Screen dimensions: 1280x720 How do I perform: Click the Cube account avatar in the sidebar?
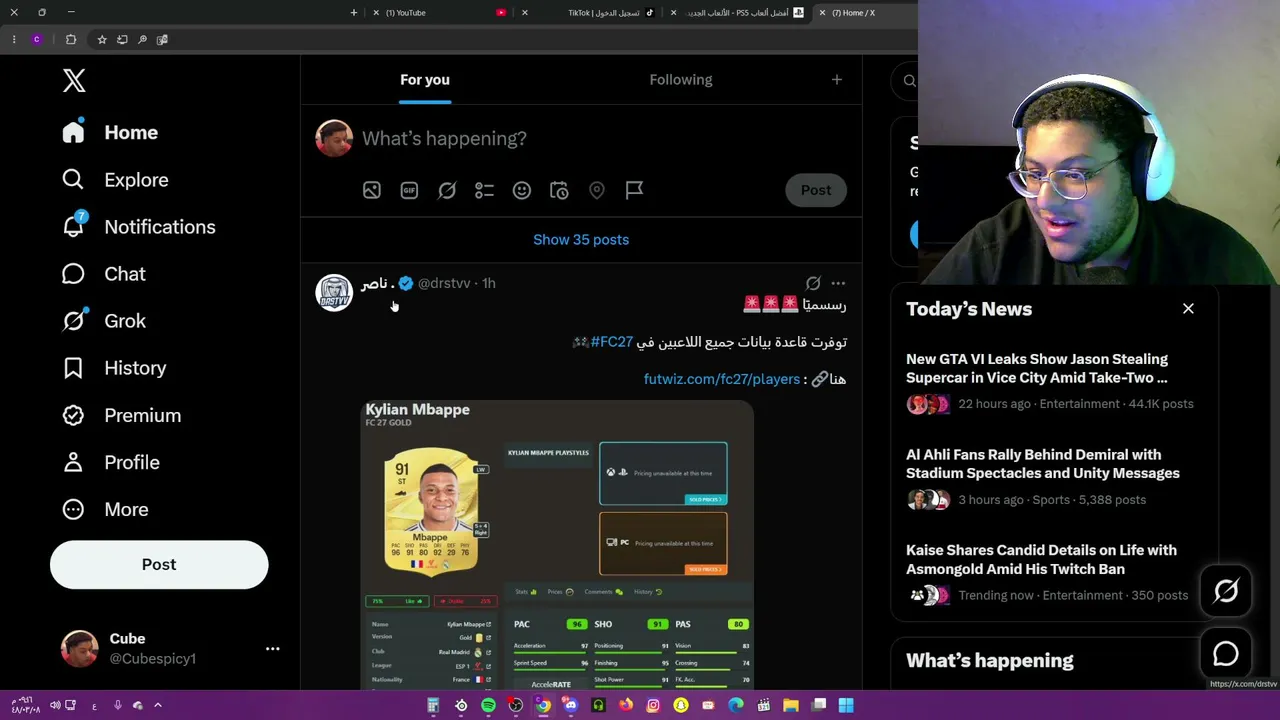[x=80, y=649]
